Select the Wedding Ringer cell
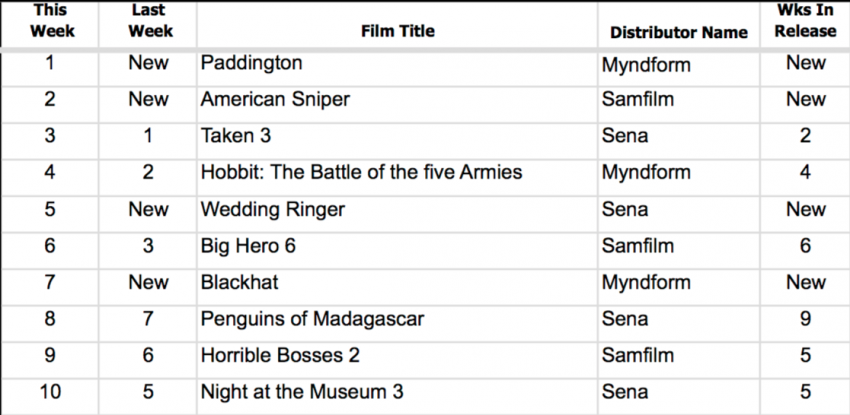 tap(273, 210)
